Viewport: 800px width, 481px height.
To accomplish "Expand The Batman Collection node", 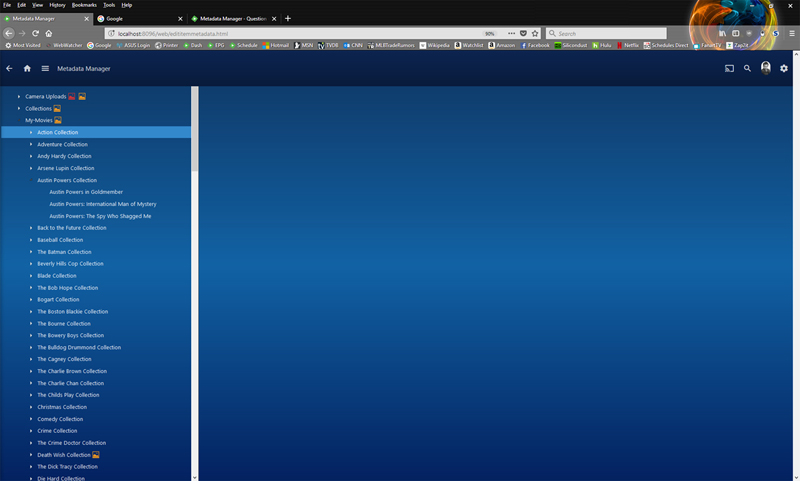I will [31, 252].
